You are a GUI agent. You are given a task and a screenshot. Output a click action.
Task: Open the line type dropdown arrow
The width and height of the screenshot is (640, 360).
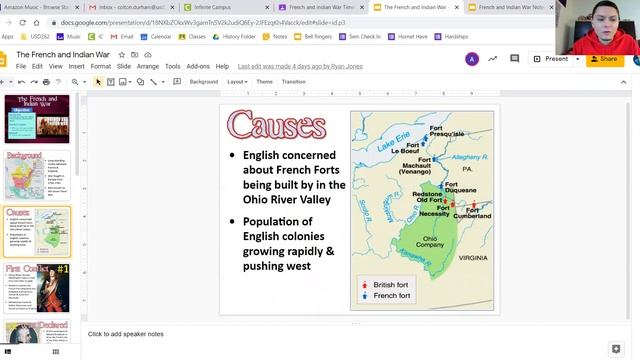pyautogui.click(x=163, y=82)
